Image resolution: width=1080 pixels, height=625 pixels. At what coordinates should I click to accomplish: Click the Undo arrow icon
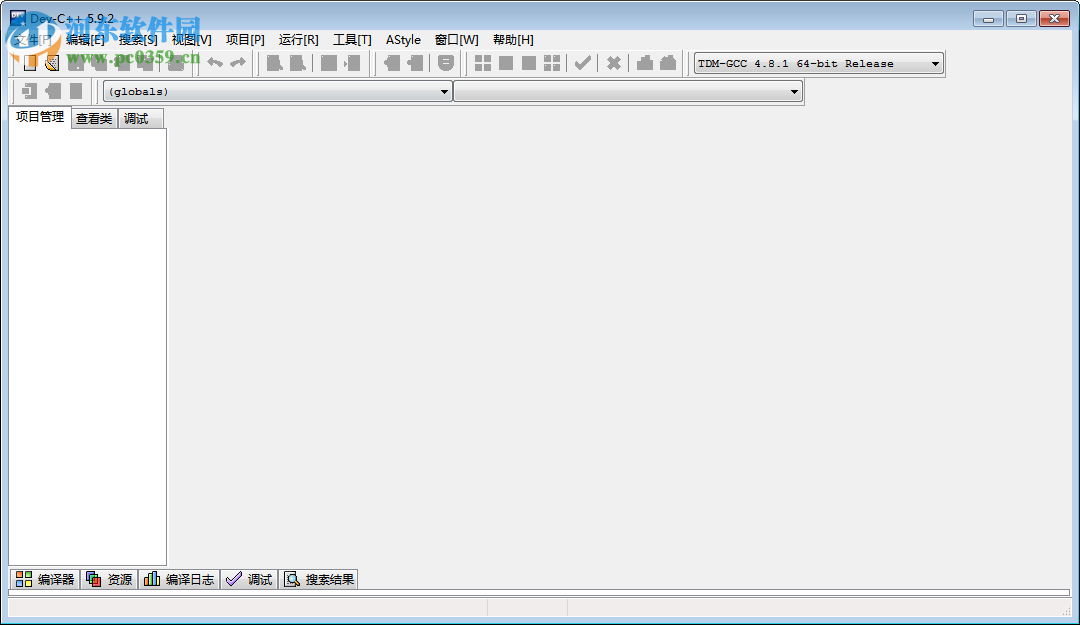(212, 63)
